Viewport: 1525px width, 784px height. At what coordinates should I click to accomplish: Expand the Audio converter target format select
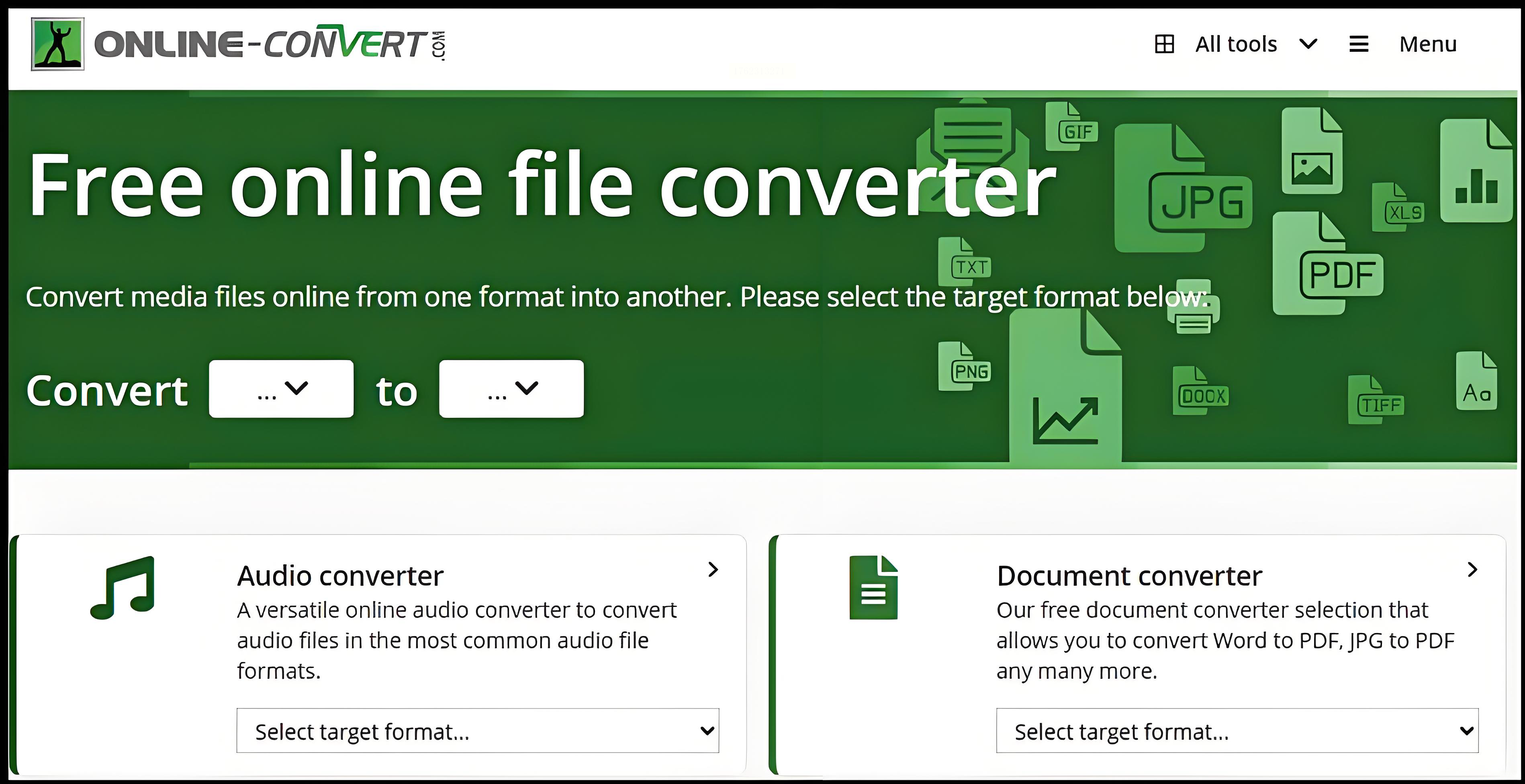(477, 731)
